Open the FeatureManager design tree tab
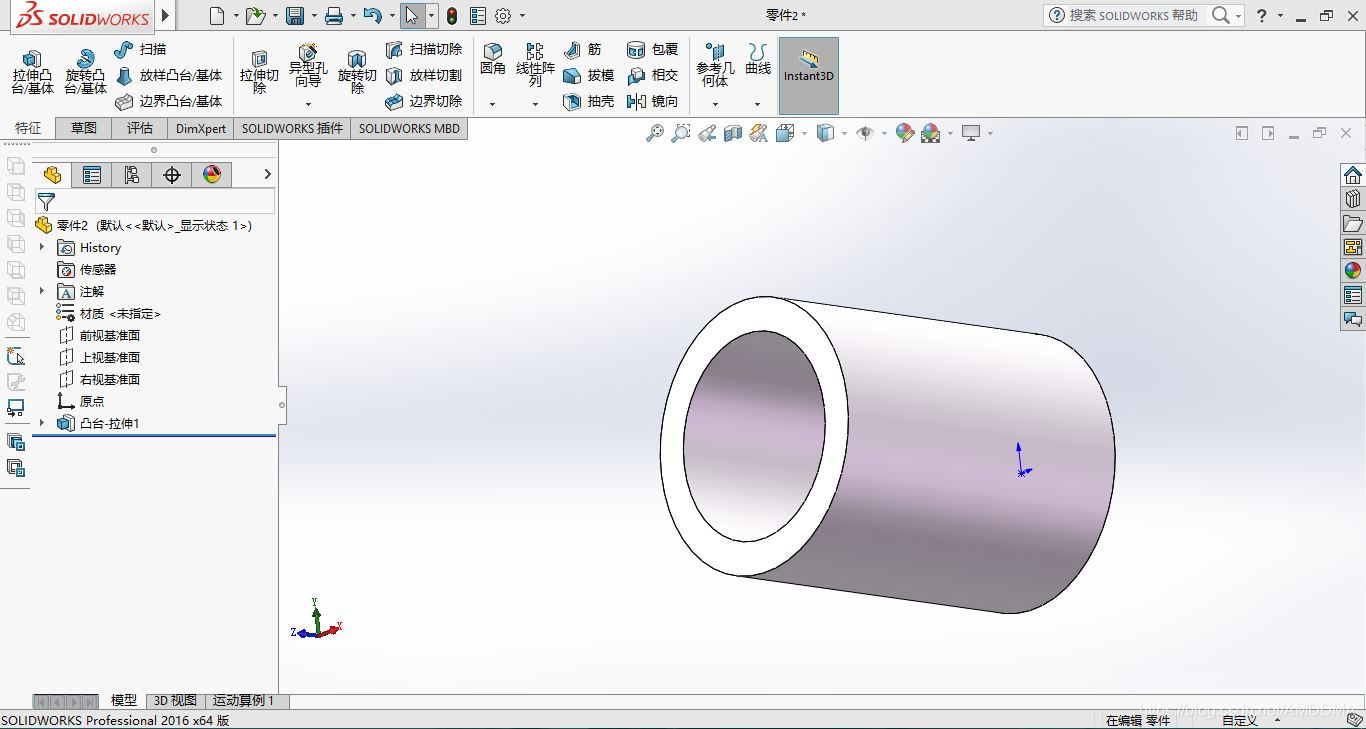Image resolution: width=1366 pixels, height=729 pixels. pos(52,175)
